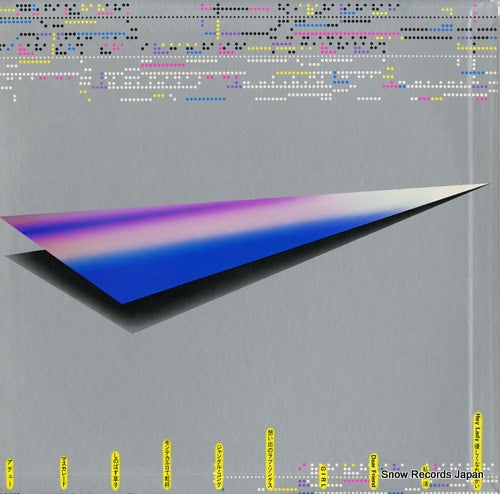
Task: Click the blue dotted line in white-dot section
Action: [x=205, y=99]
